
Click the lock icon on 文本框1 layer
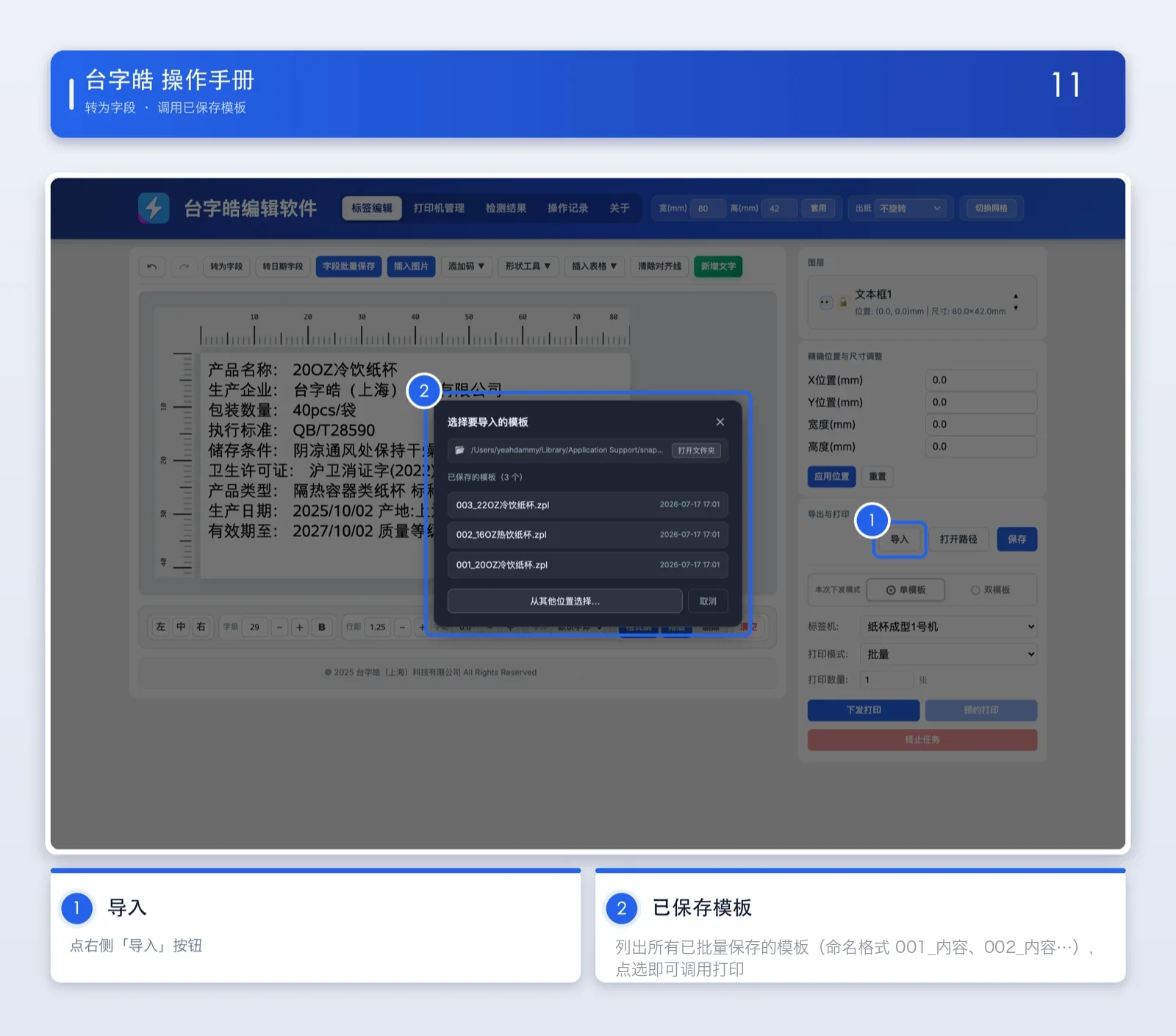842,302
